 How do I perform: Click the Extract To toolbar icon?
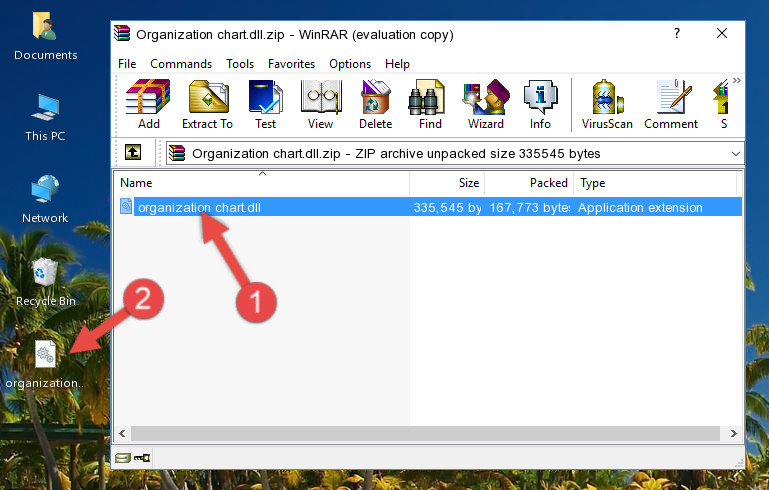click(207, 104)
